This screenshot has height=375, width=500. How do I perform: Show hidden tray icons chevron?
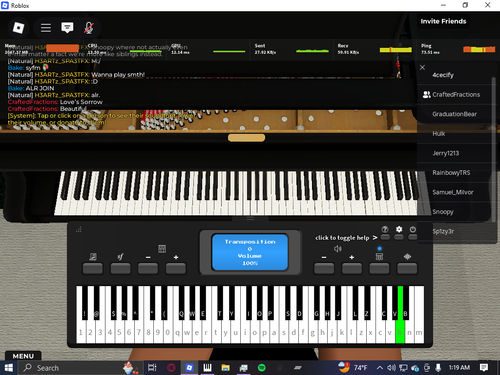coord(379,368)
